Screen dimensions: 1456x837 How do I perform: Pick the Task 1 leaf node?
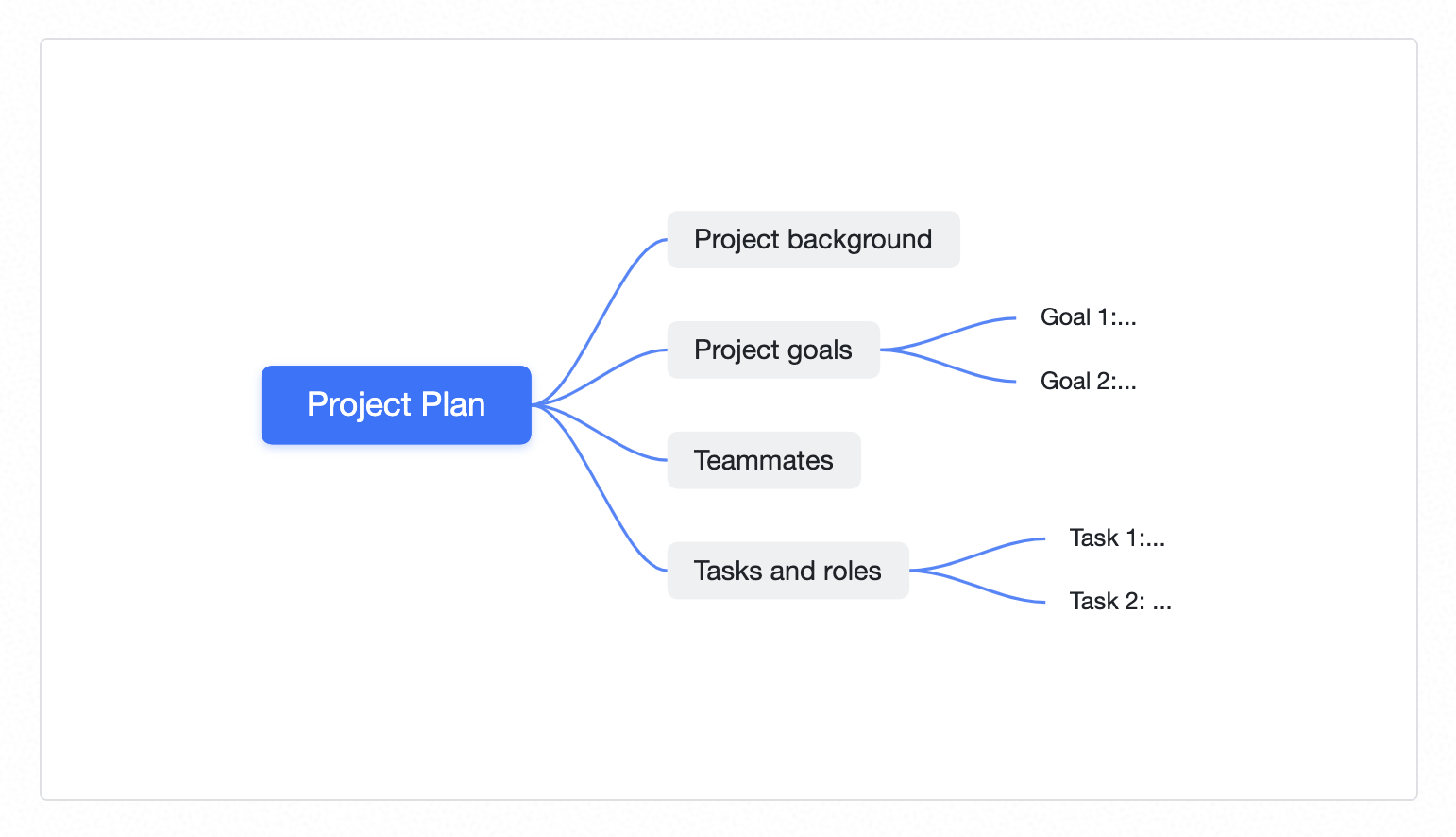point(1117,538)
